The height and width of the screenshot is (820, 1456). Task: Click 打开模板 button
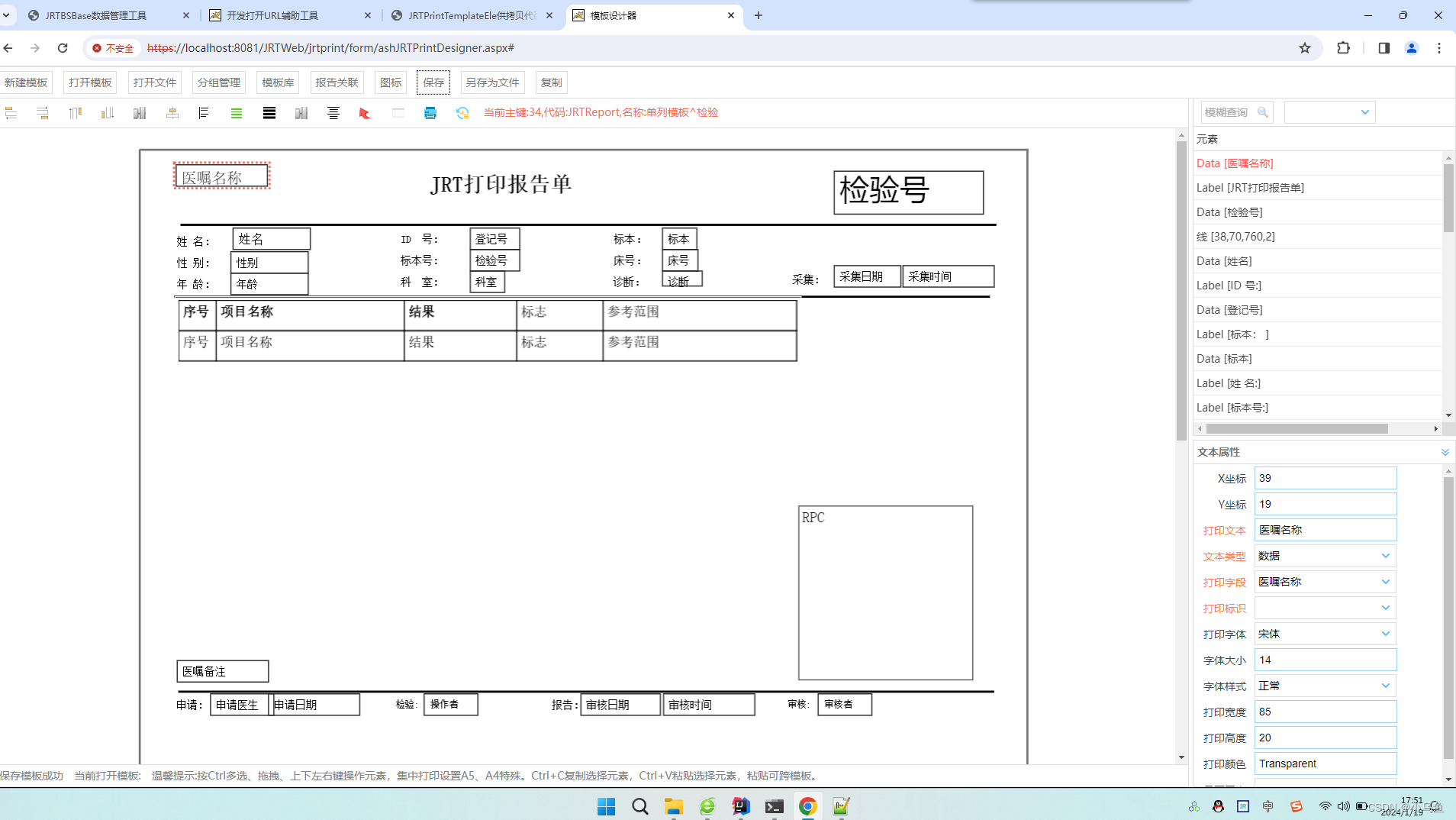tap(90, 82)
